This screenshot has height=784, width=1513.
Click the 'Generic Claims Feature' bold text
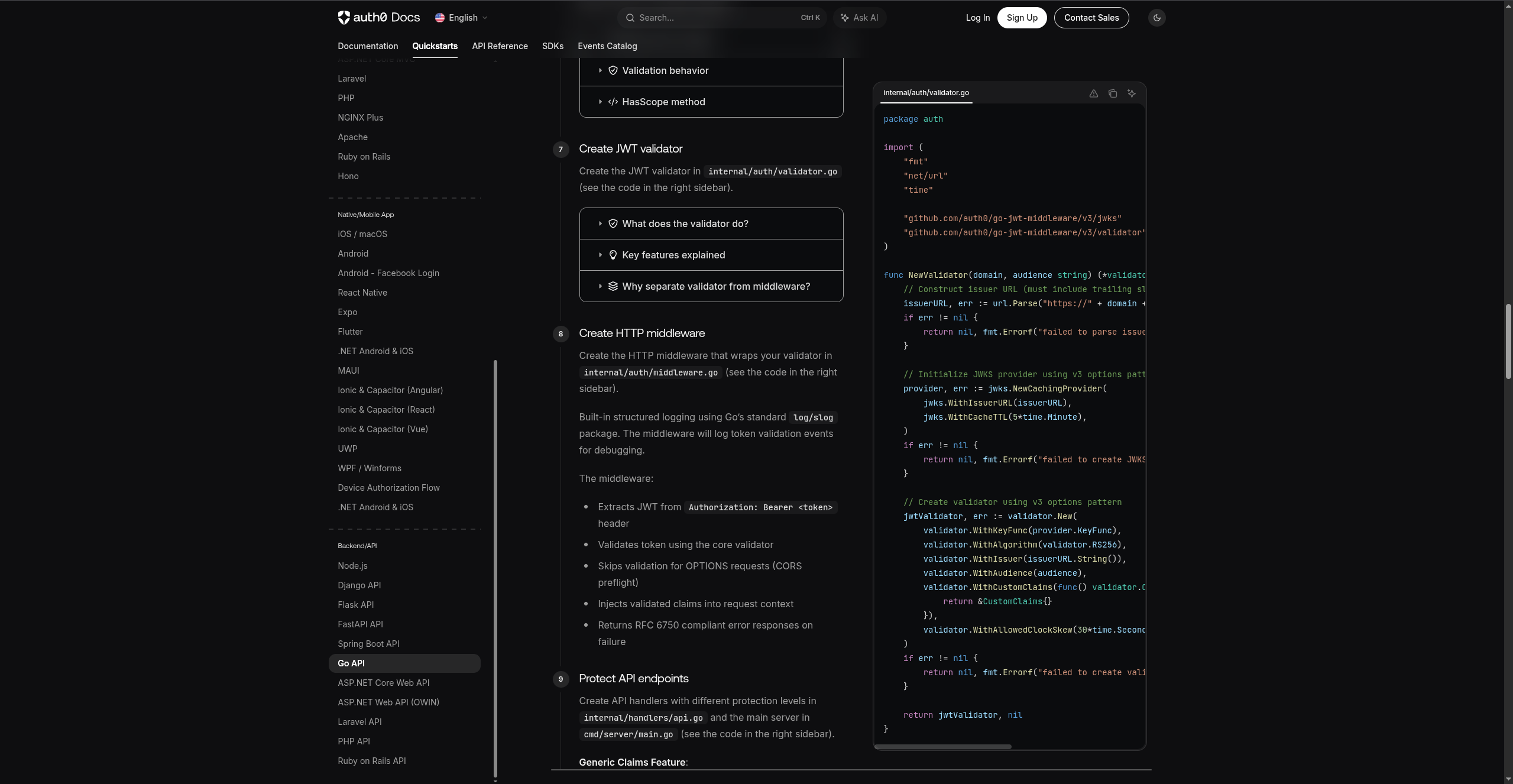[632, 763]
